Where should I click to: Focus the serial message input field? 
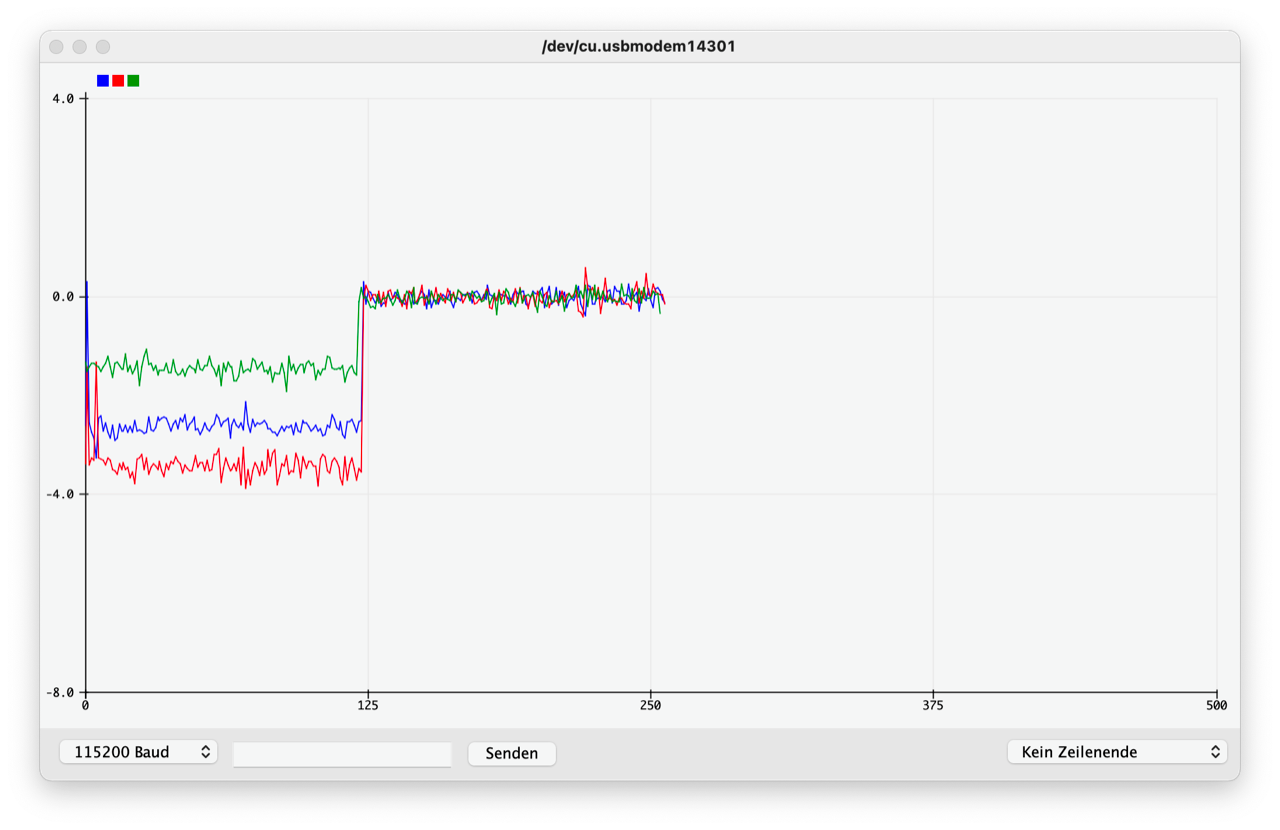pos(342,754)
